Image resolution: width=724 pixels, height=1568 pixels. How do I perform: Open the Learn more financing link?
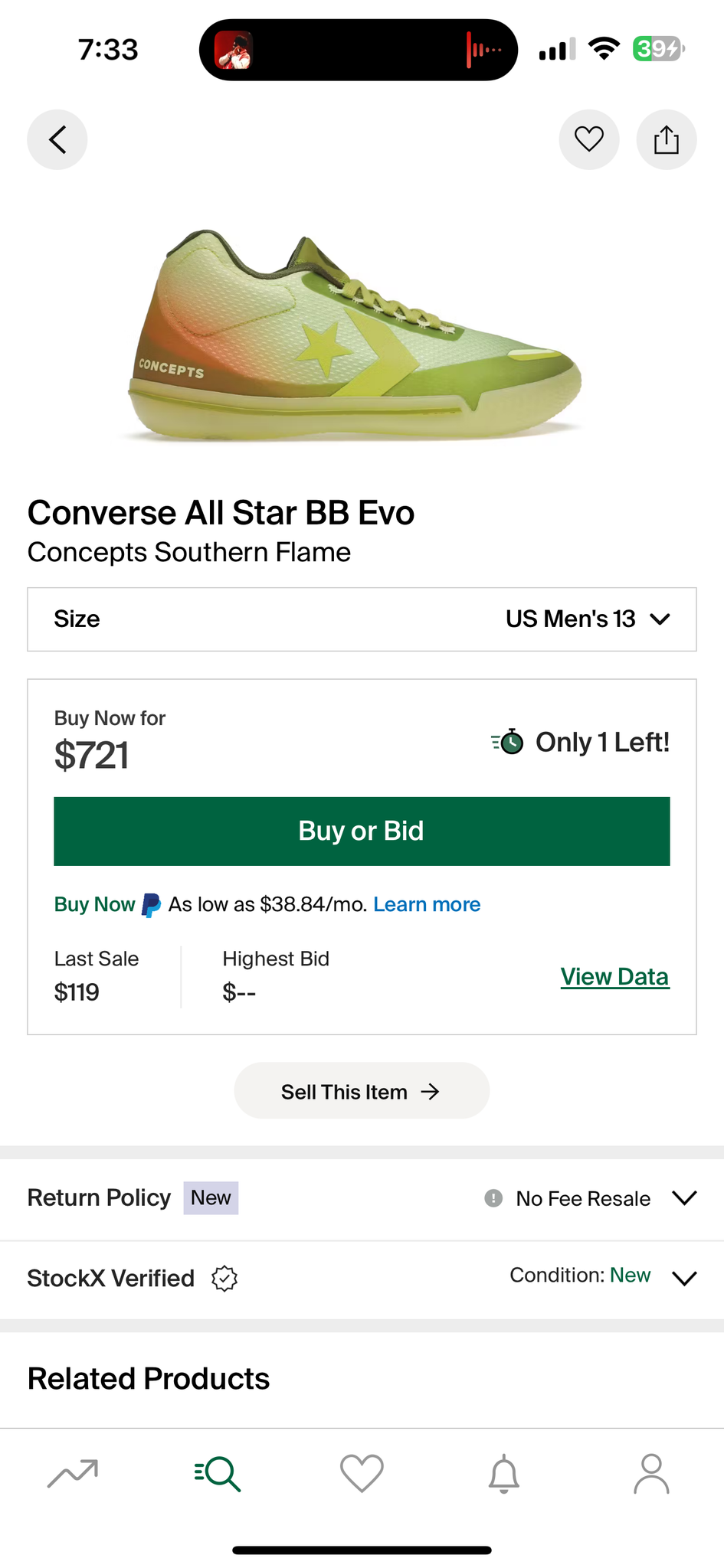pos(427,905)
